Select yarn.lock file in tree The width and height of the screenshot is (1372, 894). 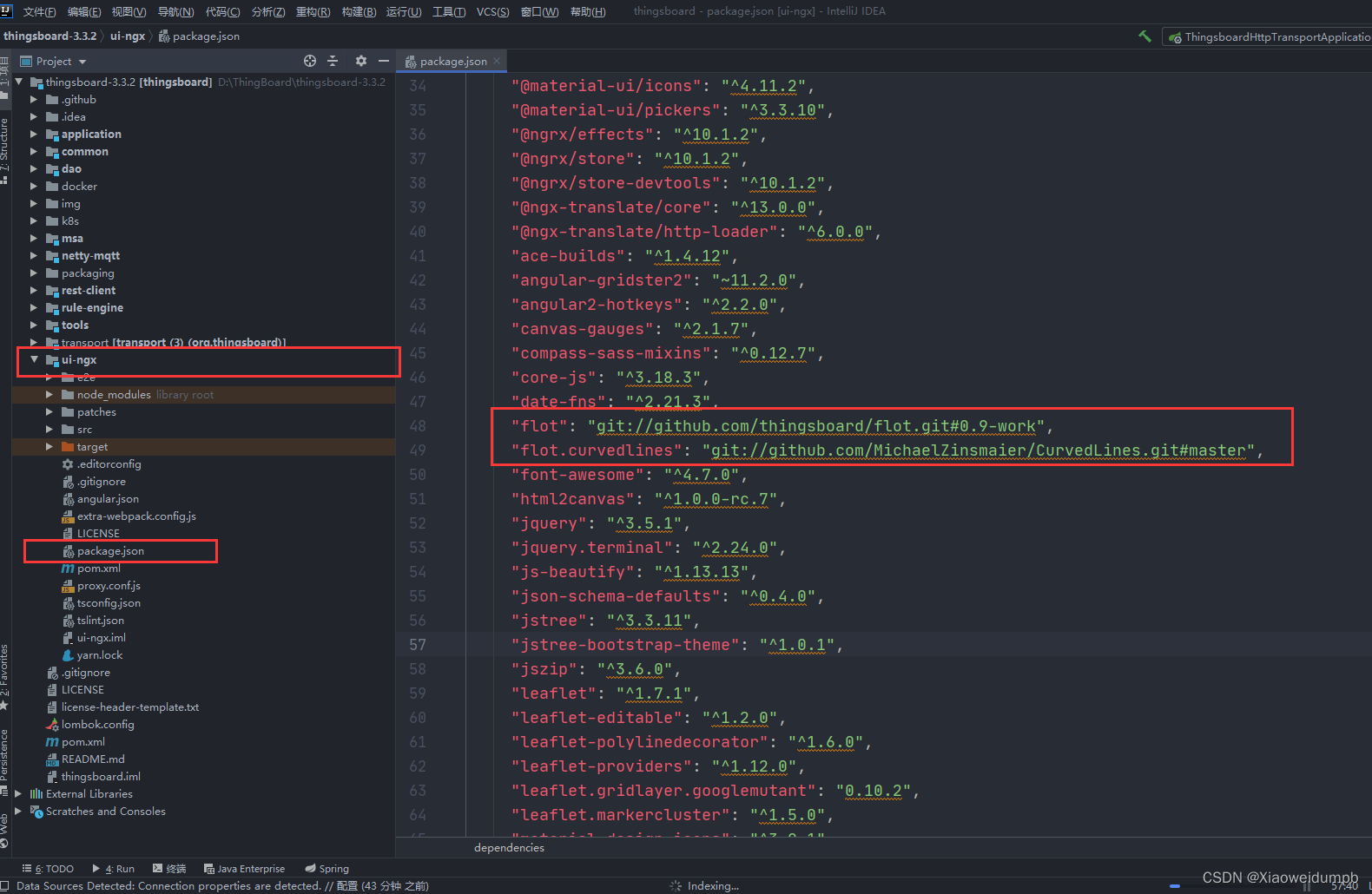click(x=99, y=654)
